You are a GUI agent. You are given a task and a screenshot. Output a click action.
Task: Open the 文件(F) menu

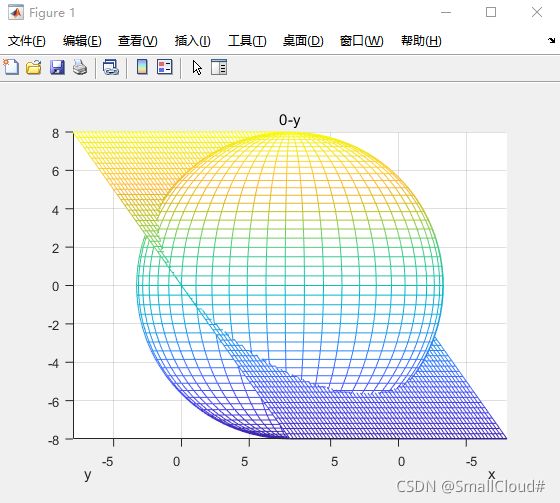[26, 41]
